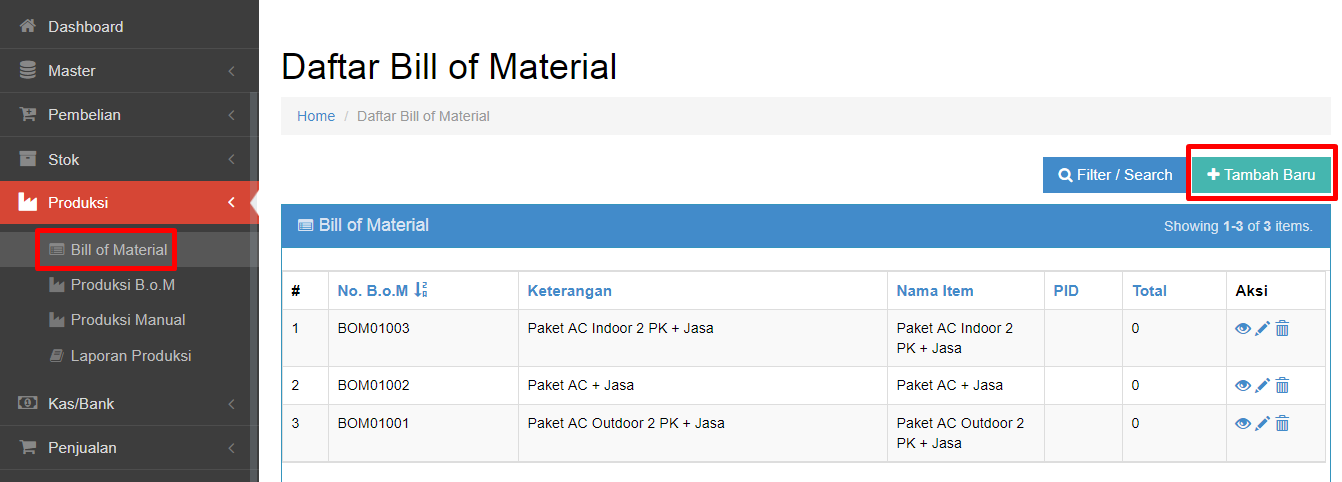
Task: Delete BOM01001 with the trash icon
Action: pyautogui.click(x=1282, y=423)
